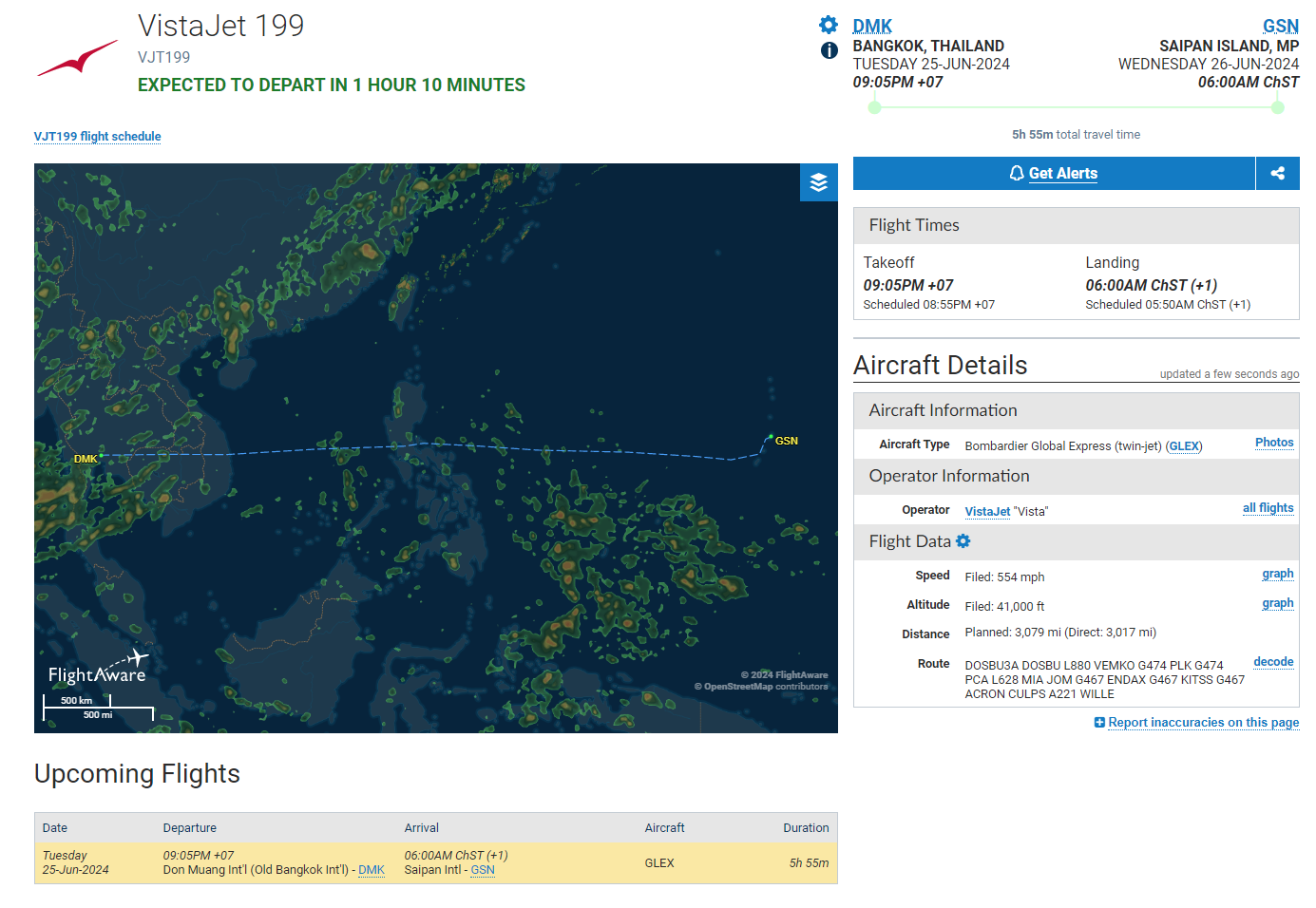The height and width of the screenshot is (908, 1316).
Task: Click the Aircraft column header
Action: pyautogui.click(x=665, y=827)
